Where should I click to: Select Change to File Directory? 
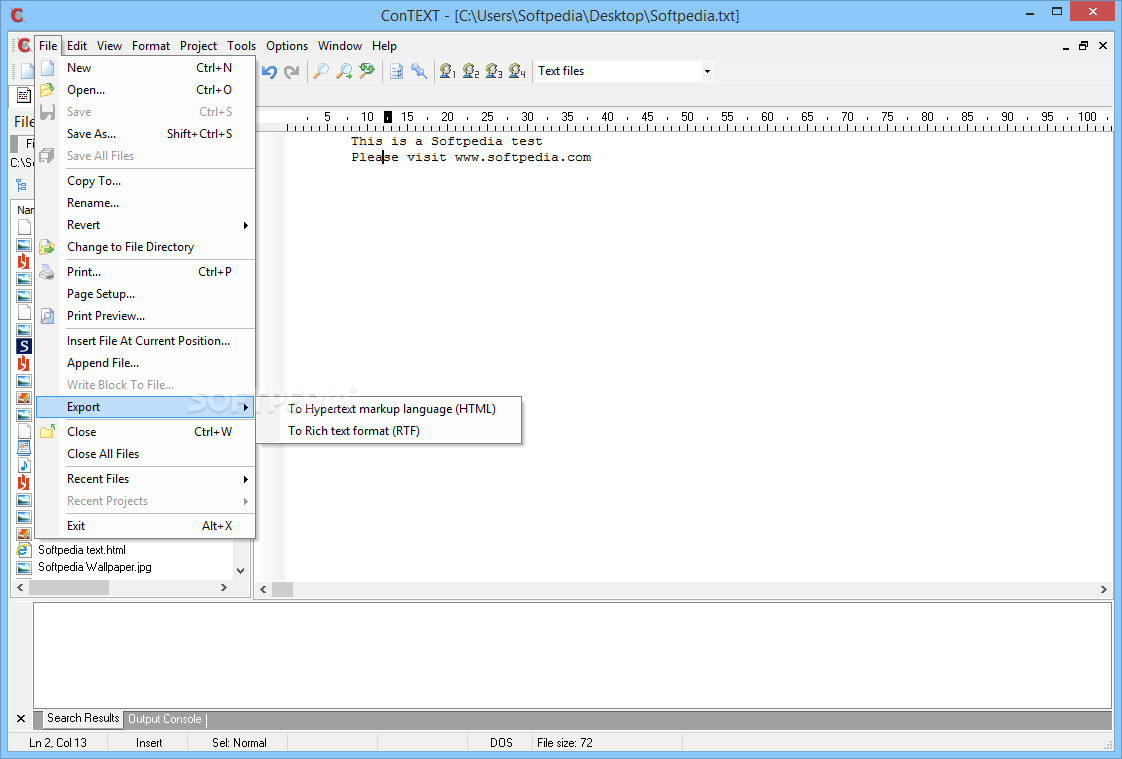point(146,247)
